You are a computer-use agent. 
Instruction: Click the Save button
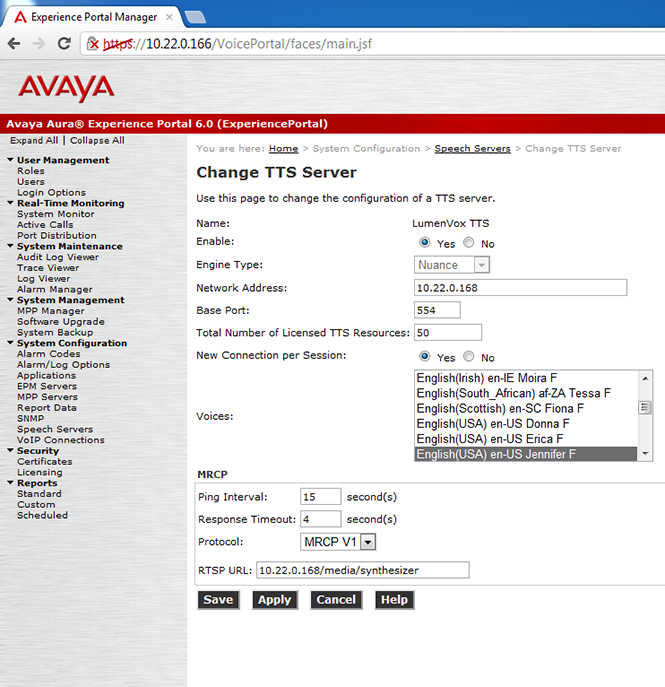pyautogui.click(x=218, y=599)
